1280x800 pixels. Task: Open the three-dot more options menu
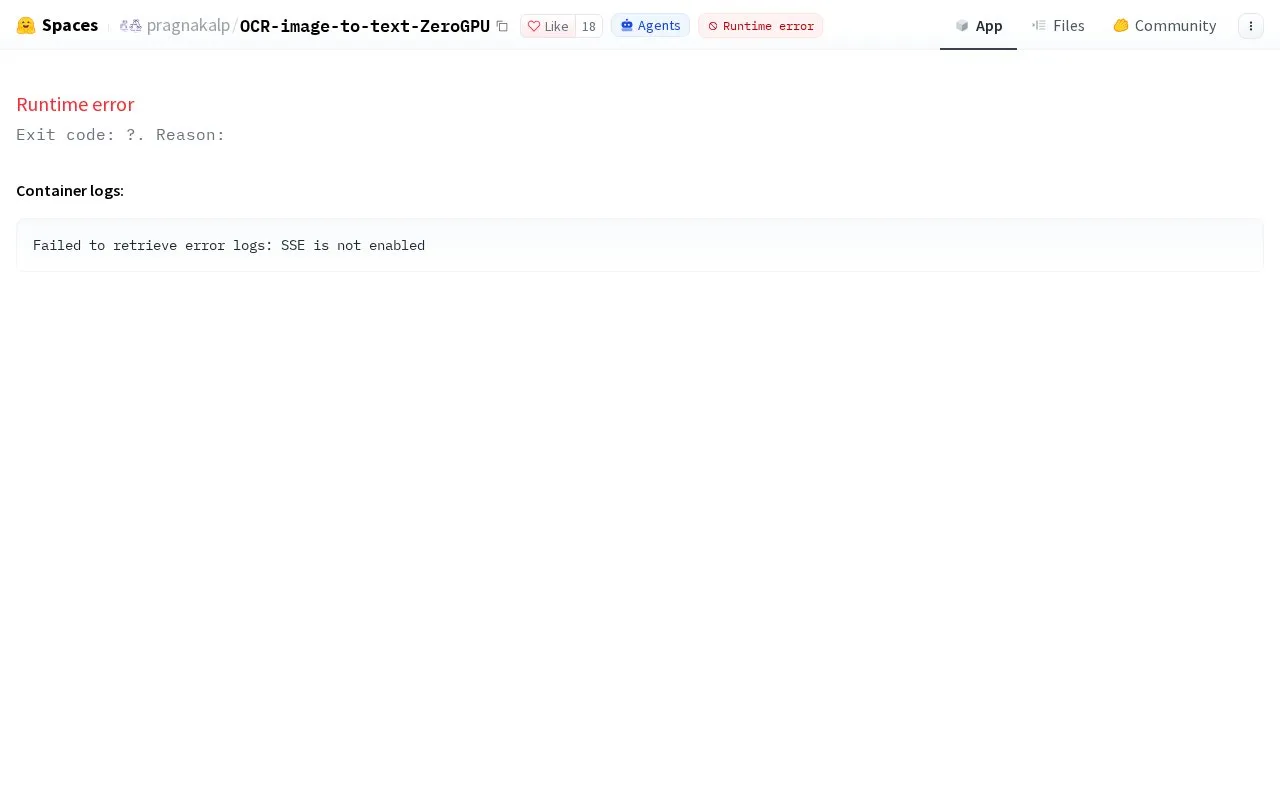(1251, 26)
